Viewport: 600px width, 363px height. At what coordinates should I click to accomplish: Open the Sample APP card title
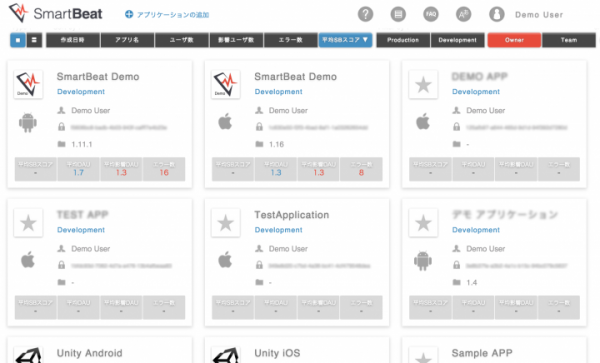(482, 353)
